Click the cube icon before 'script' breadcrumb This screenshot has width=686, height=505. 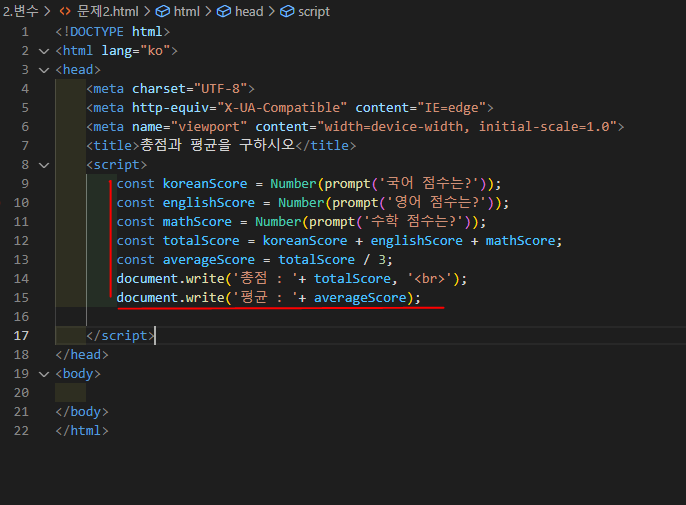pos(287,11)
